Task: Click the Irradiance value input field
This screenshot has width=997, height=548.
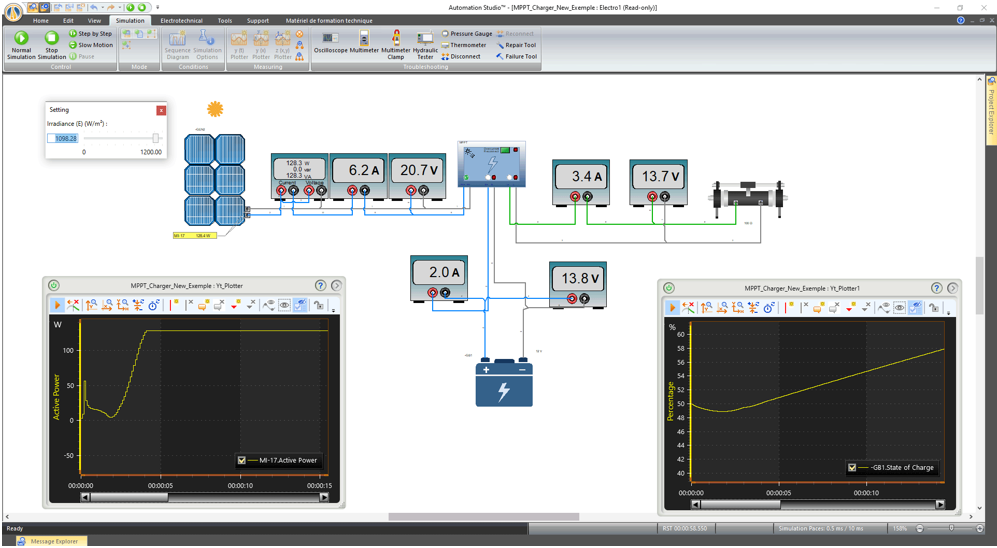Action: click(62, 139)
